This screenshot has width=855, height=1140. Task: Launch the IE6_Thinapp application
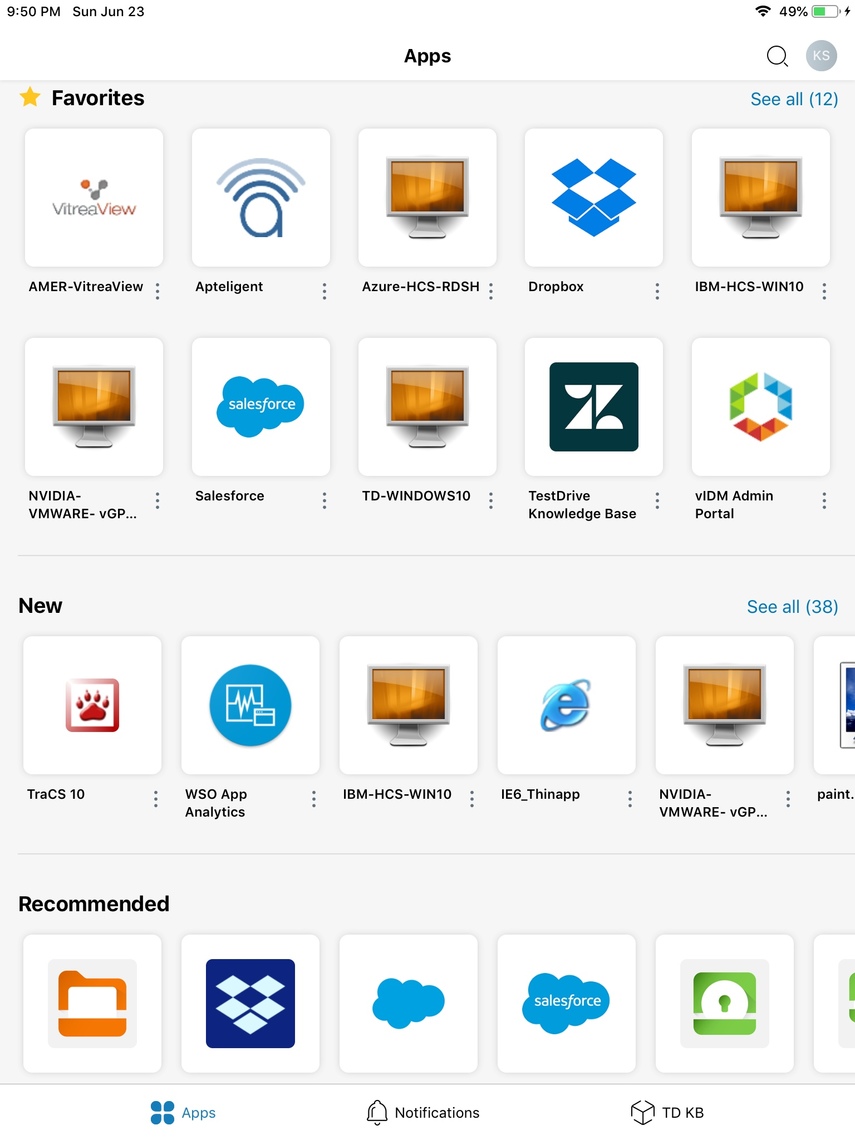coord(566,705)
